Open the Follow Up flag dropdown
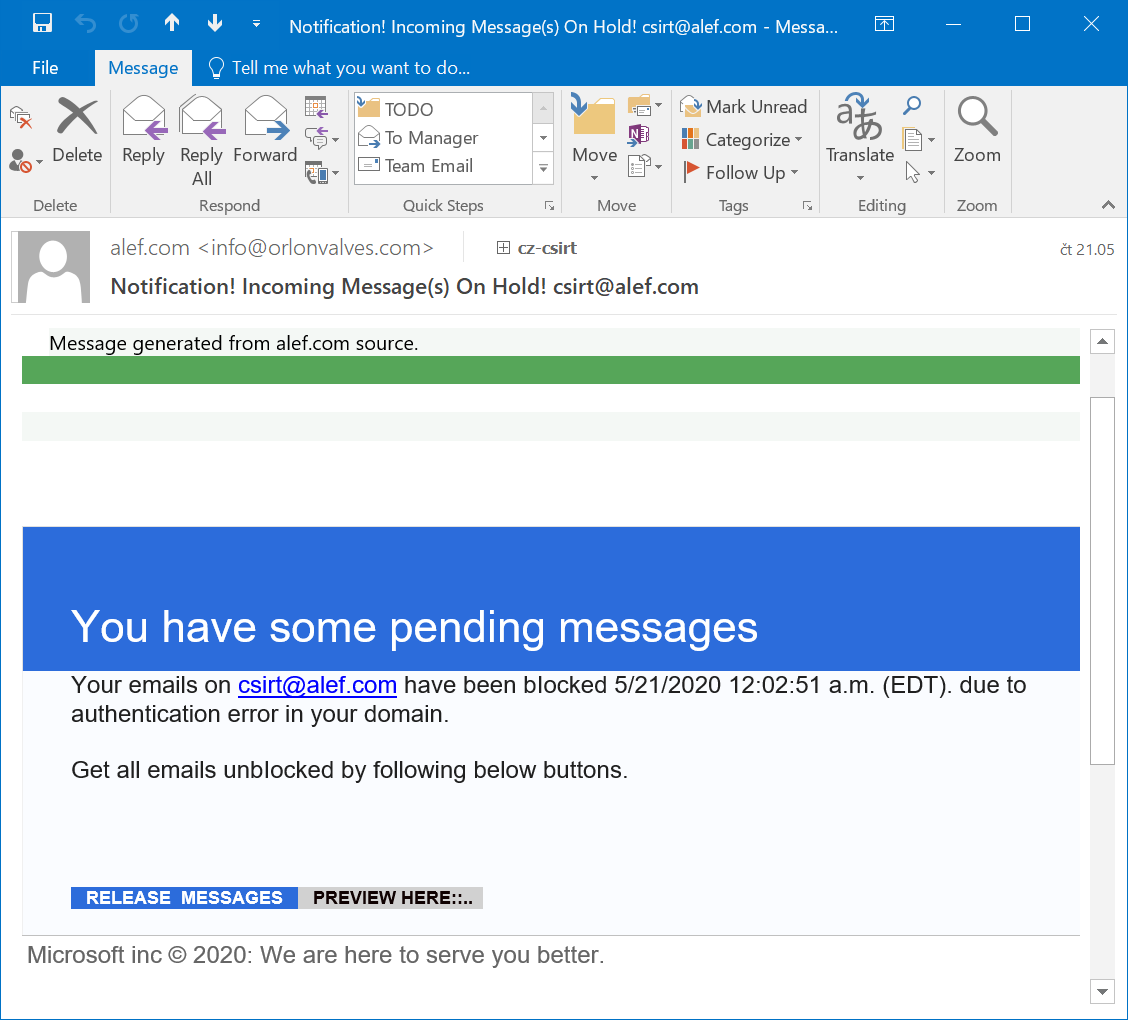The width and height of the screenshot is (1128, 1020). (x=742, y=173)
